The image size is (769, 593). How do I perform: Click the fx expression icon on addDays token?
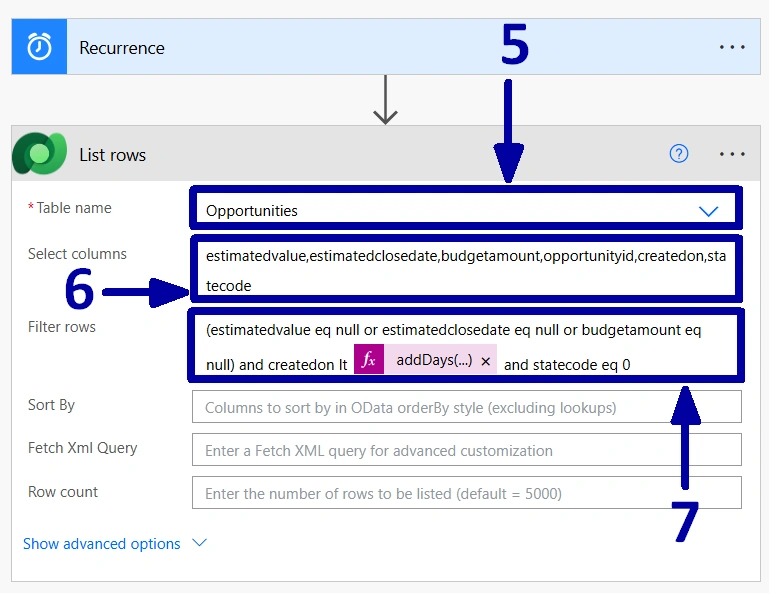click(x=369, y=360)
